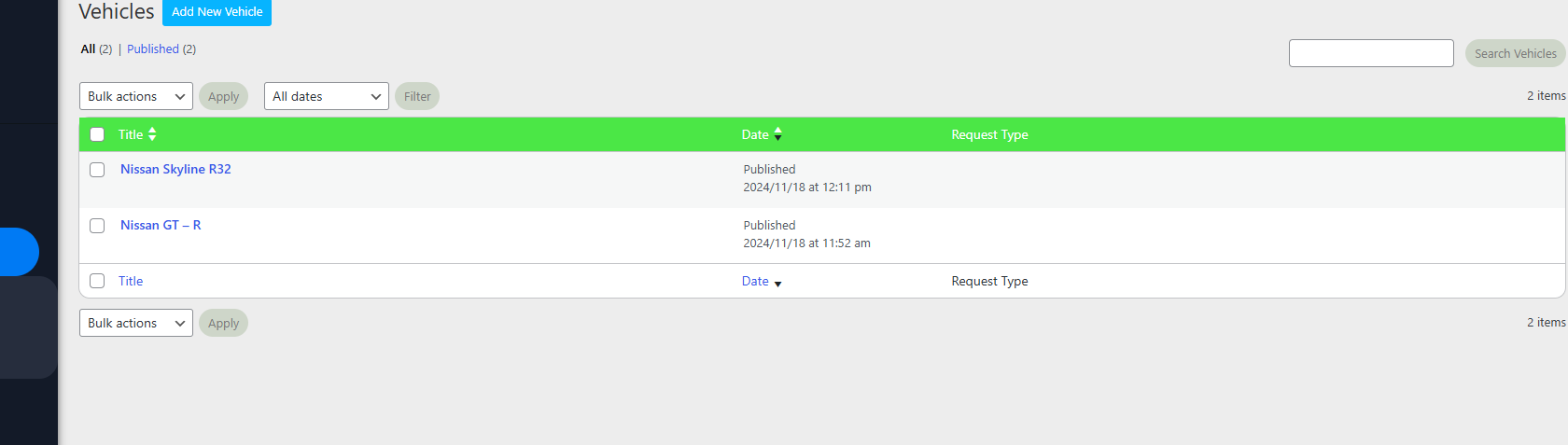This screenshot has height=445, width=1568.
Task: Open the Nissan GT – R vehicle
Action: coord(161,225)
